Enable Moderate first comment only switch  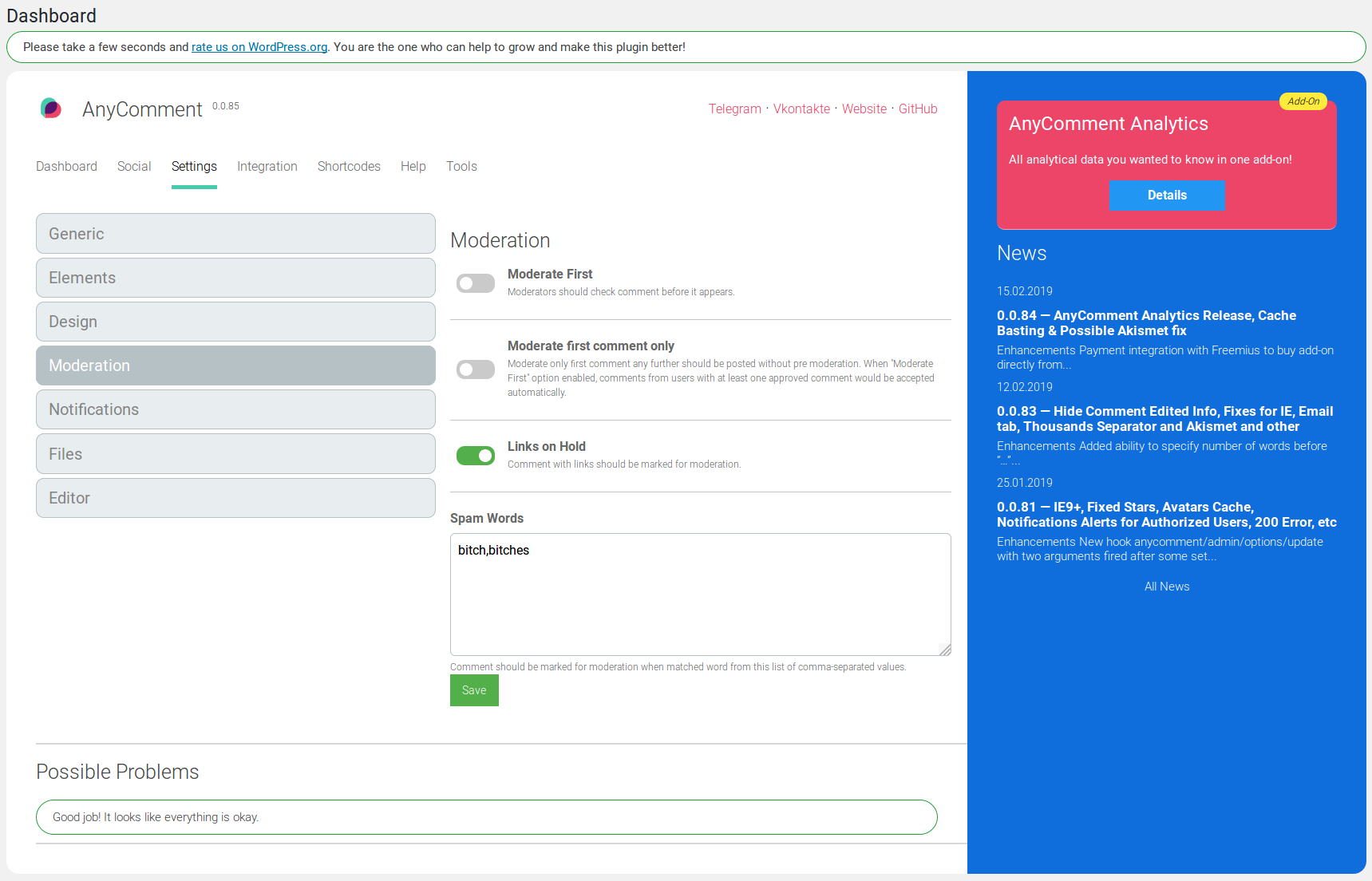(476, 369)
